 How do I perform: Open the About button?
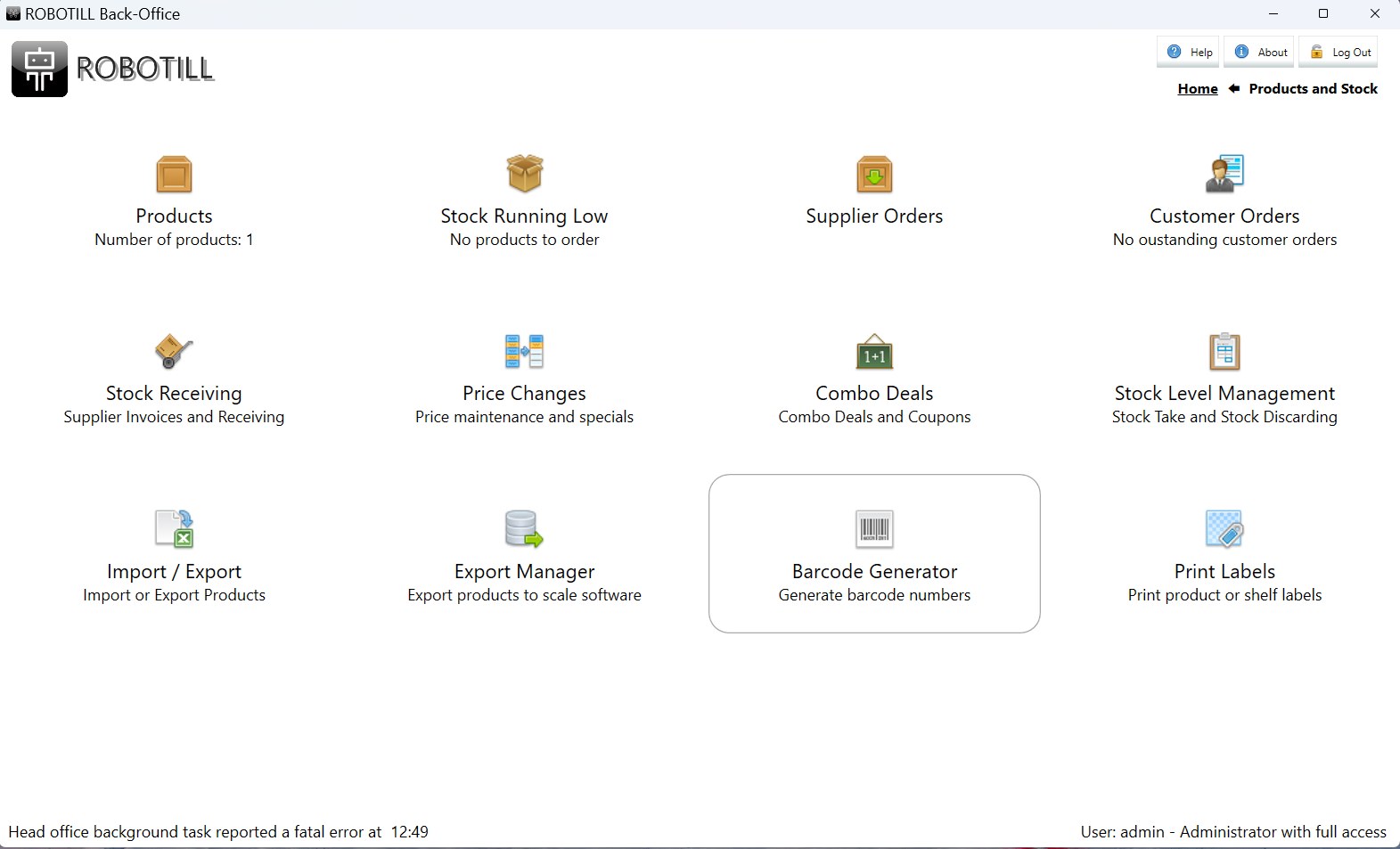click(1262, 53)
